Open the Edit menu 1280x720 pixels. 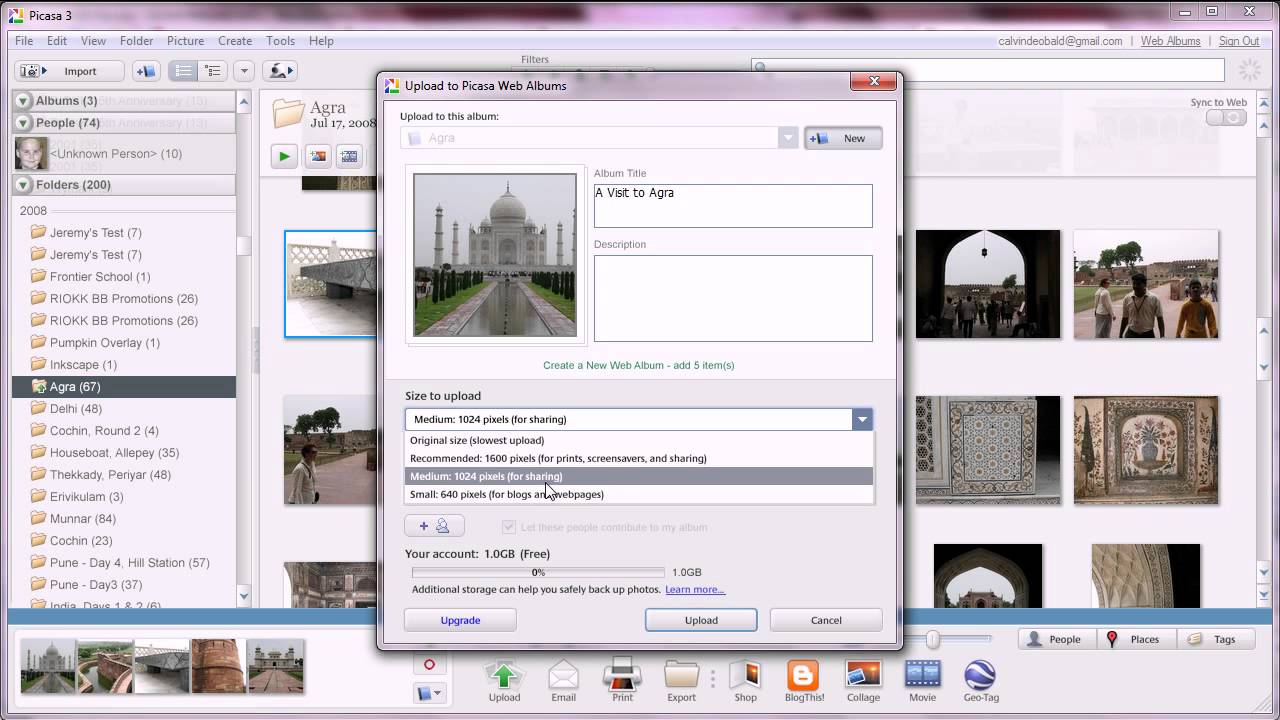[57, 41]
